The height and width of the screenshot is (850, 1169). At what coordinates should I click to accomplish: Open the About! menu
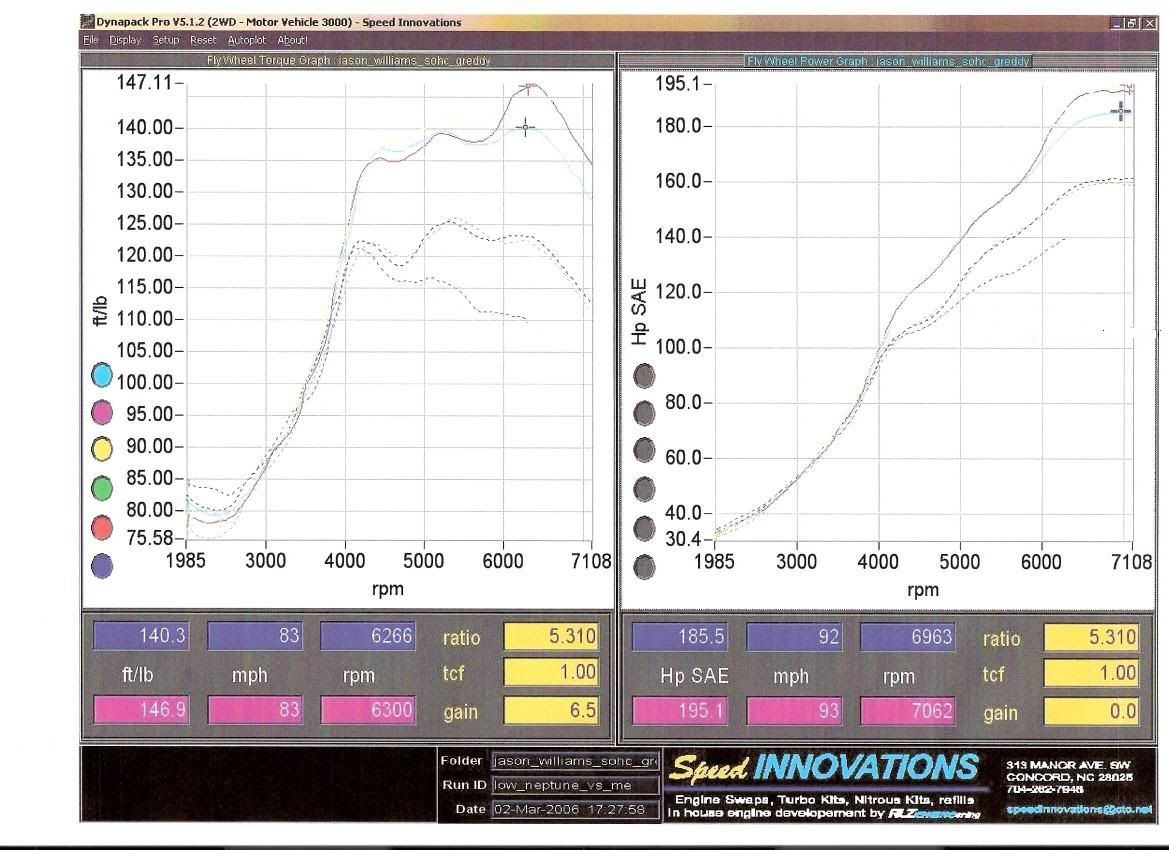click(293, 40)
